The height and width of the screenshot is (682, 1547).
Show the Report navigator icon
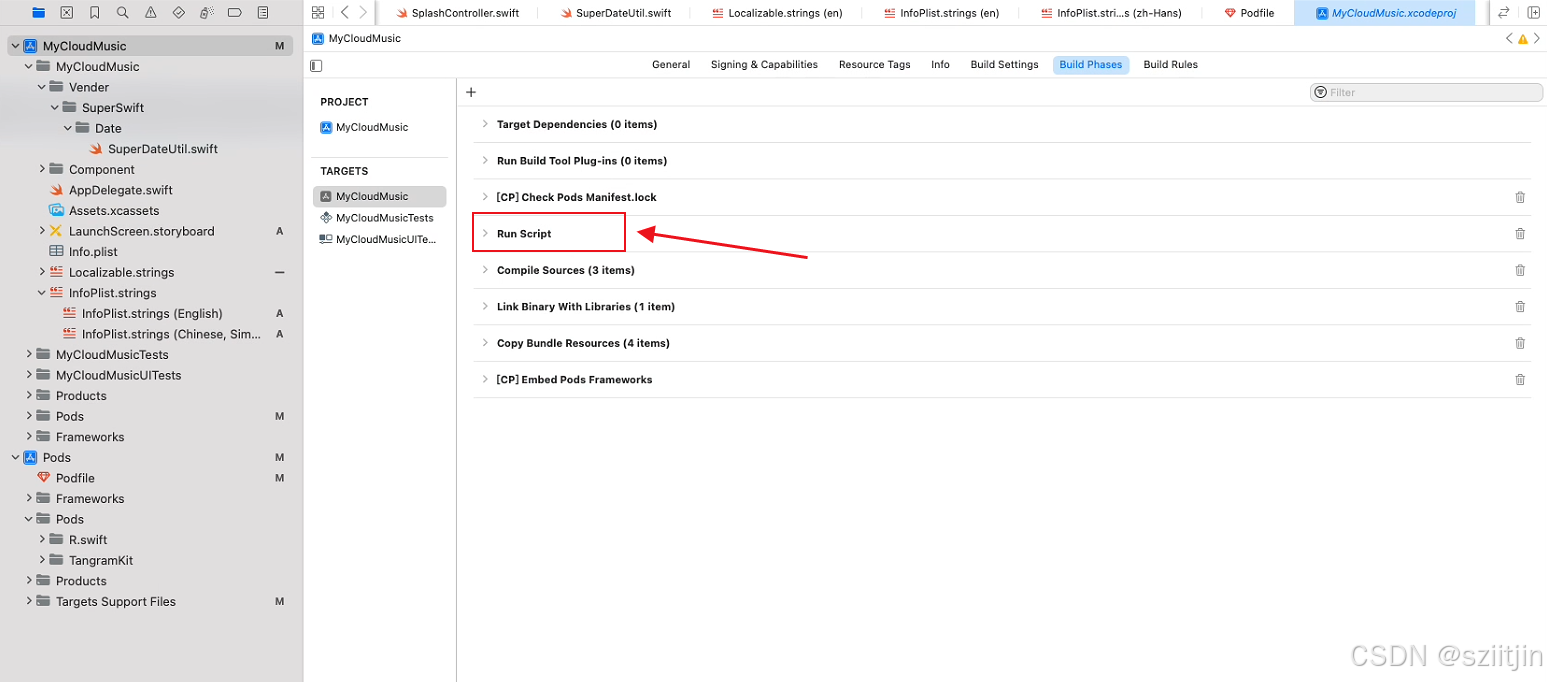pos(262,13)
